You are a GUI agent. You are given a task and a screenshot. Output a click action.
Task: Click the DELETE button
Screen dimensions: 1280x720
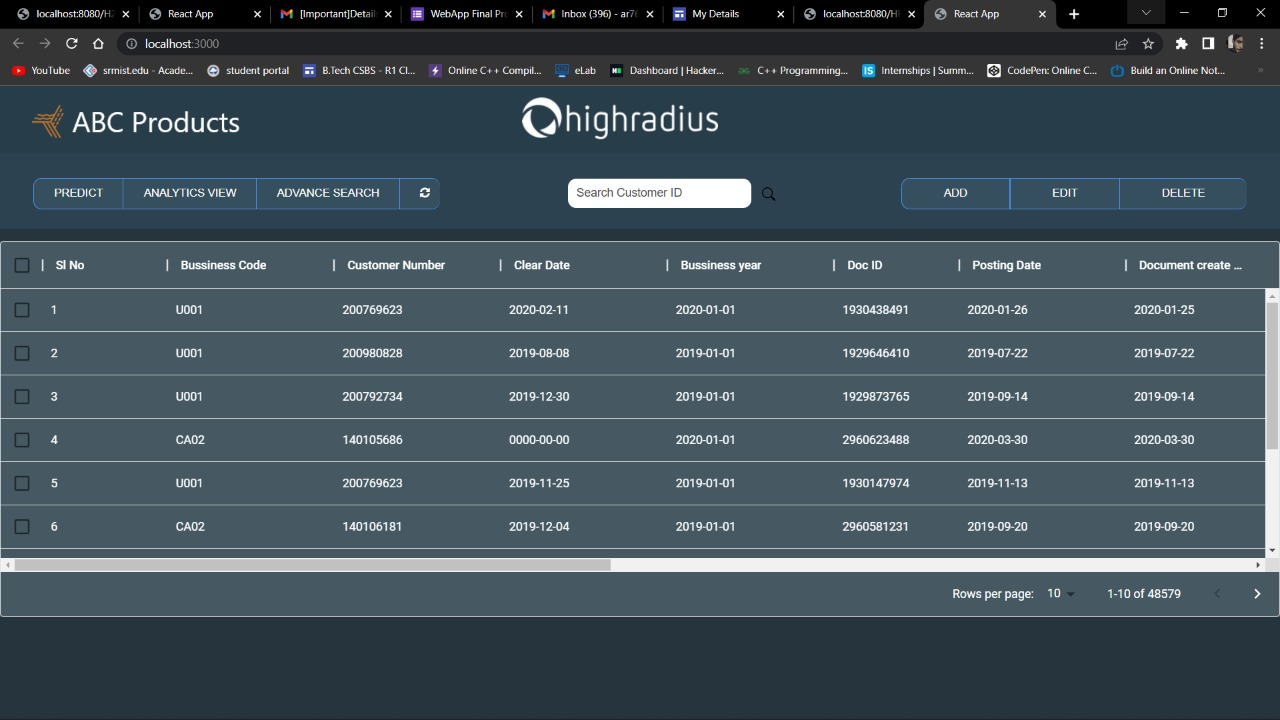tap(1182, 193)
